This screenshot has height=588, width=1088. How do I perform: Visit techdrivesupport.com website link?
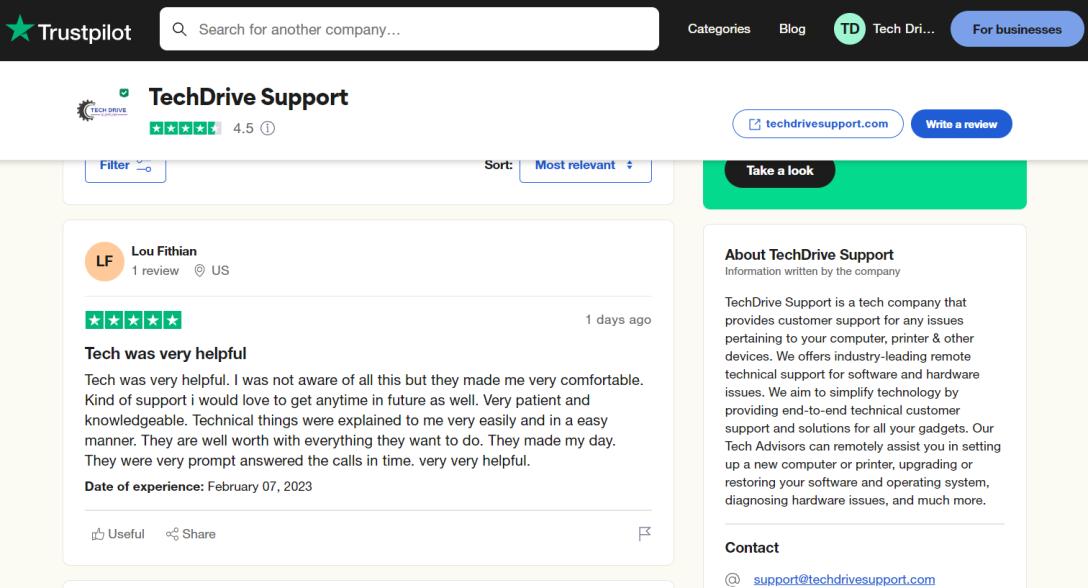pyautogui.click(x=818, y=124)
